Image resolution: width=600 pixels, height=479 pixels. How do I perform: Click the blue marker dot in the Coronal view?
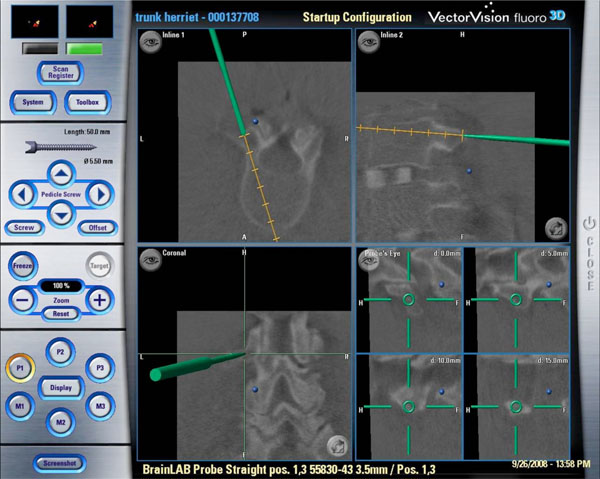click(255, 389)
